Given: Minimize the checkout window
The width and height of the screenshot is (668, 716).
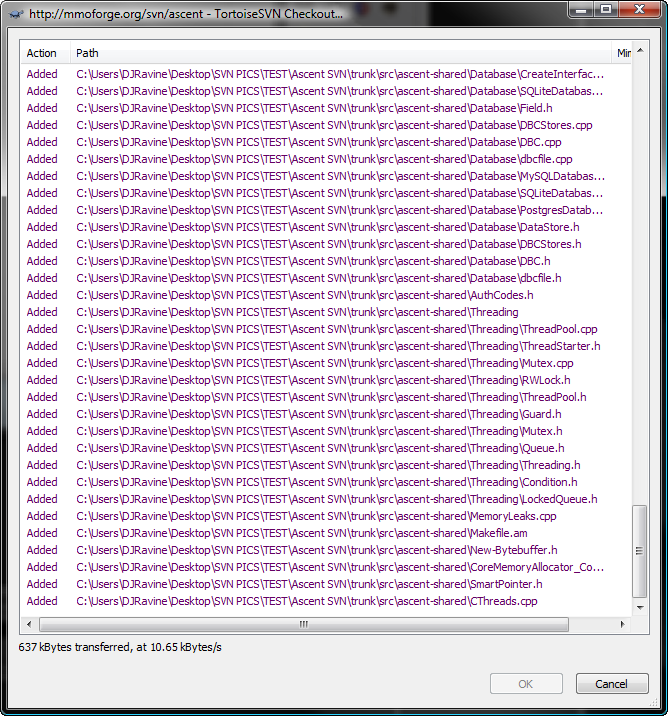Looking at the screenshot, I should click(581, 10).
